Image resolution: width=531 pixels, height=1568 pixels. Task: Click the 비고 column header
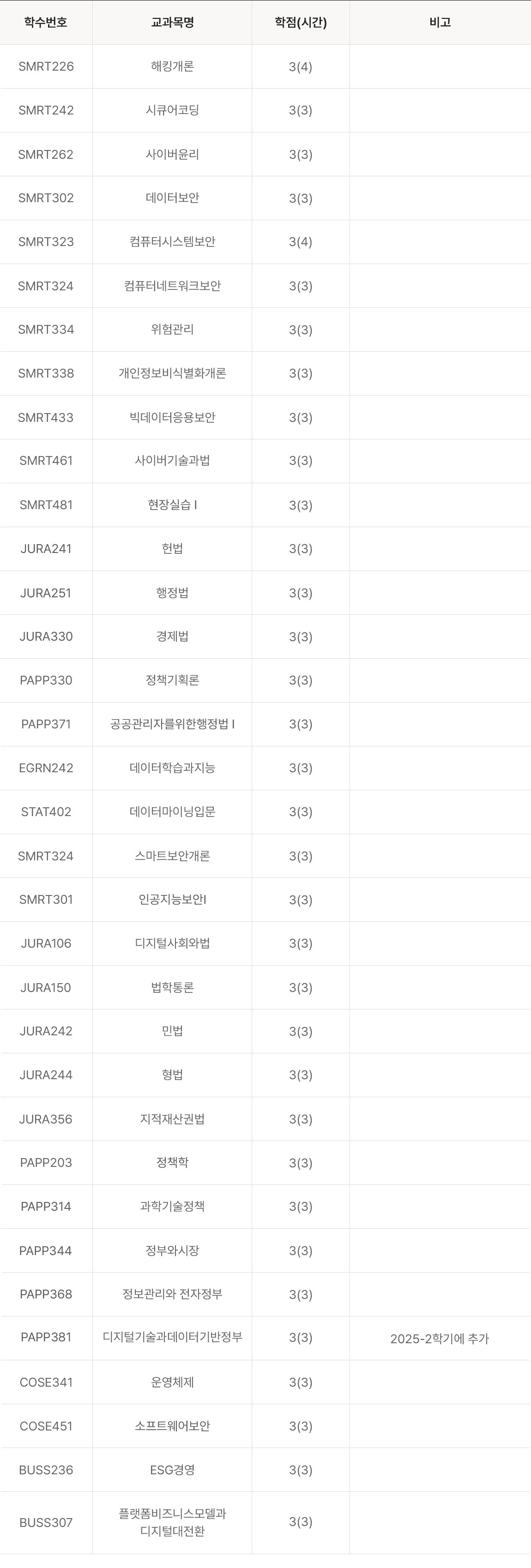[440, 23]
